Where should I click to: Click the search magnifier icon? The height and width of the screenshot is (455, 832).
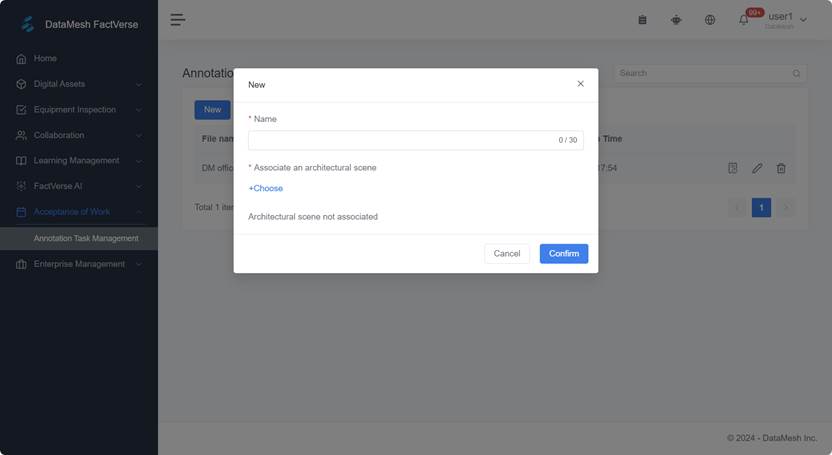(x=797, y=73)
